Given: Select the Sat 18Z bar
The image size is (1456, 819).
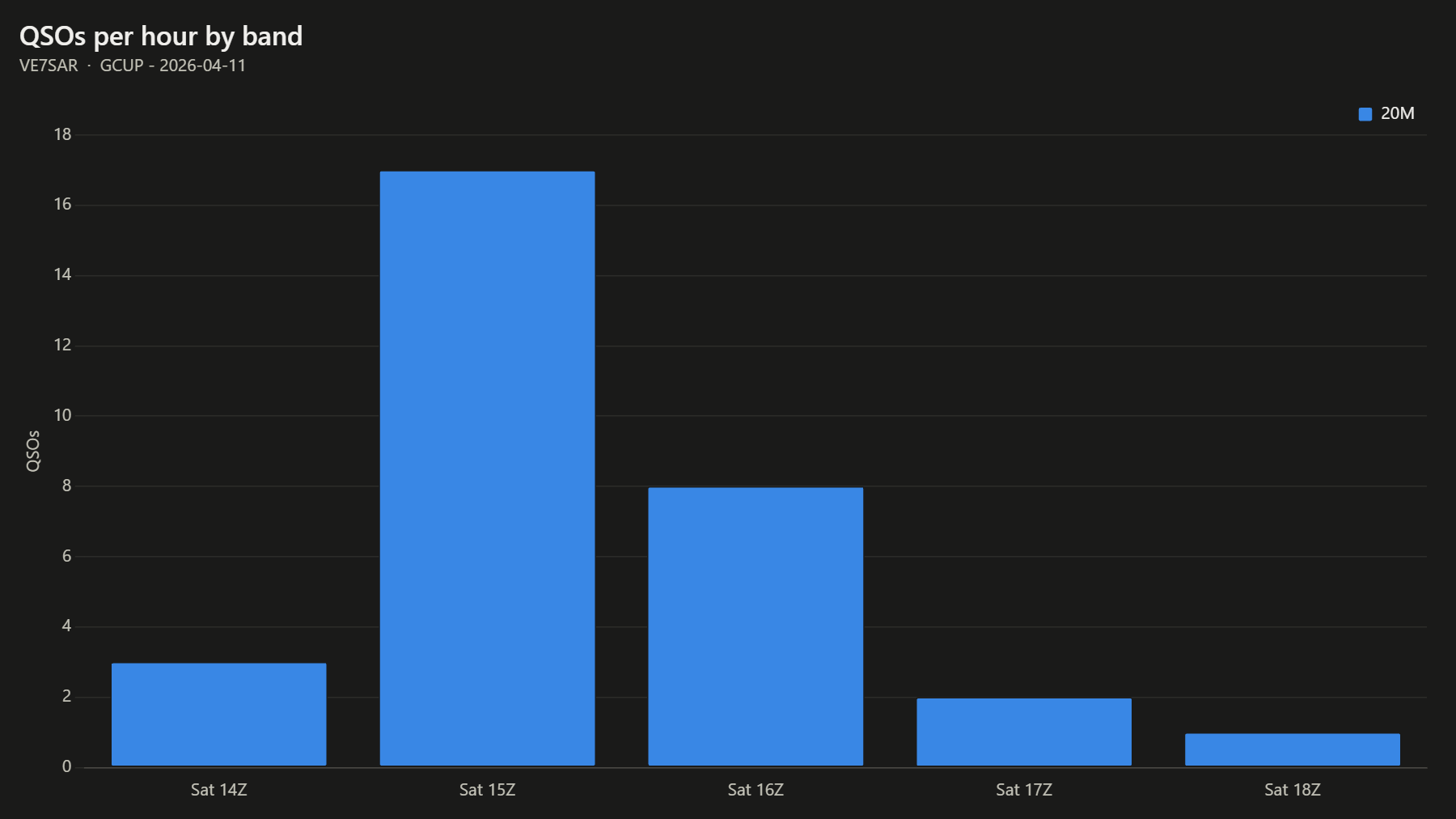Looking at the screenshot, I should 1293,749.
